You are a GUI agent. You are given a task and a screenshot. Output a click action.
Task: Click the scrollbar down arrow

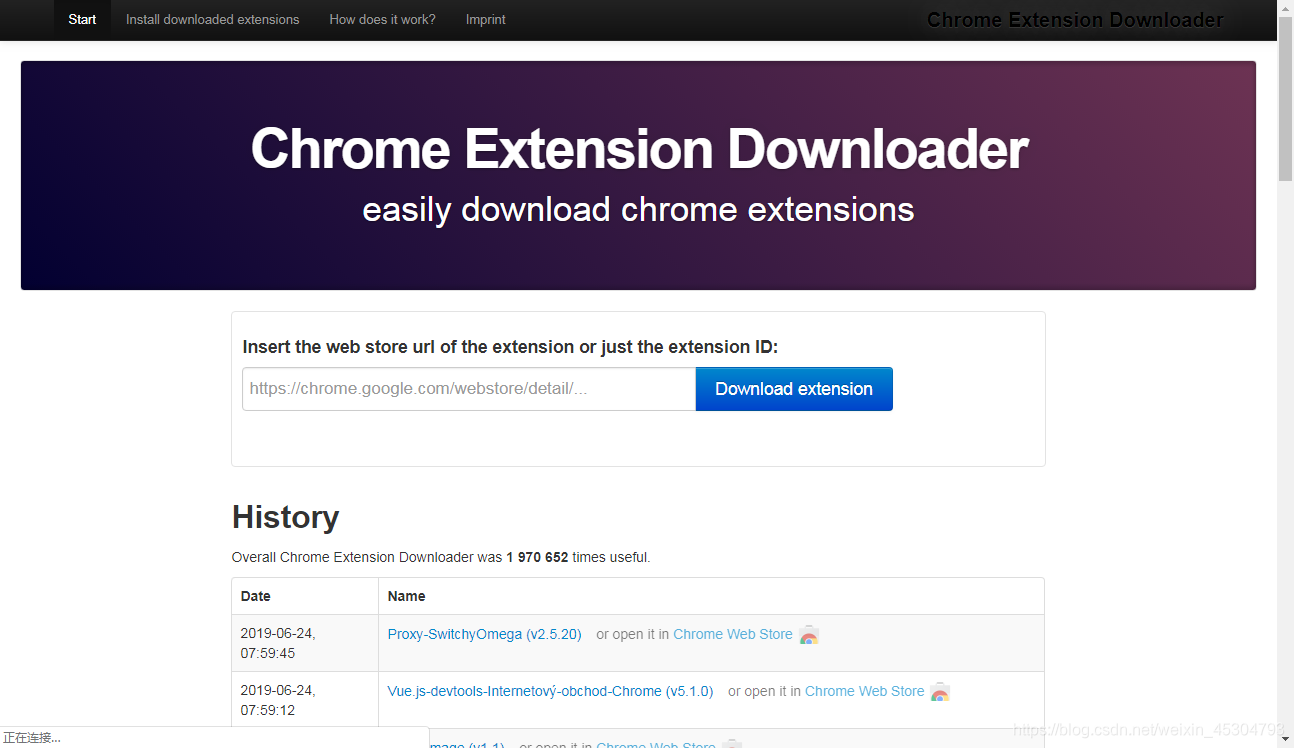coord(1285,740)
